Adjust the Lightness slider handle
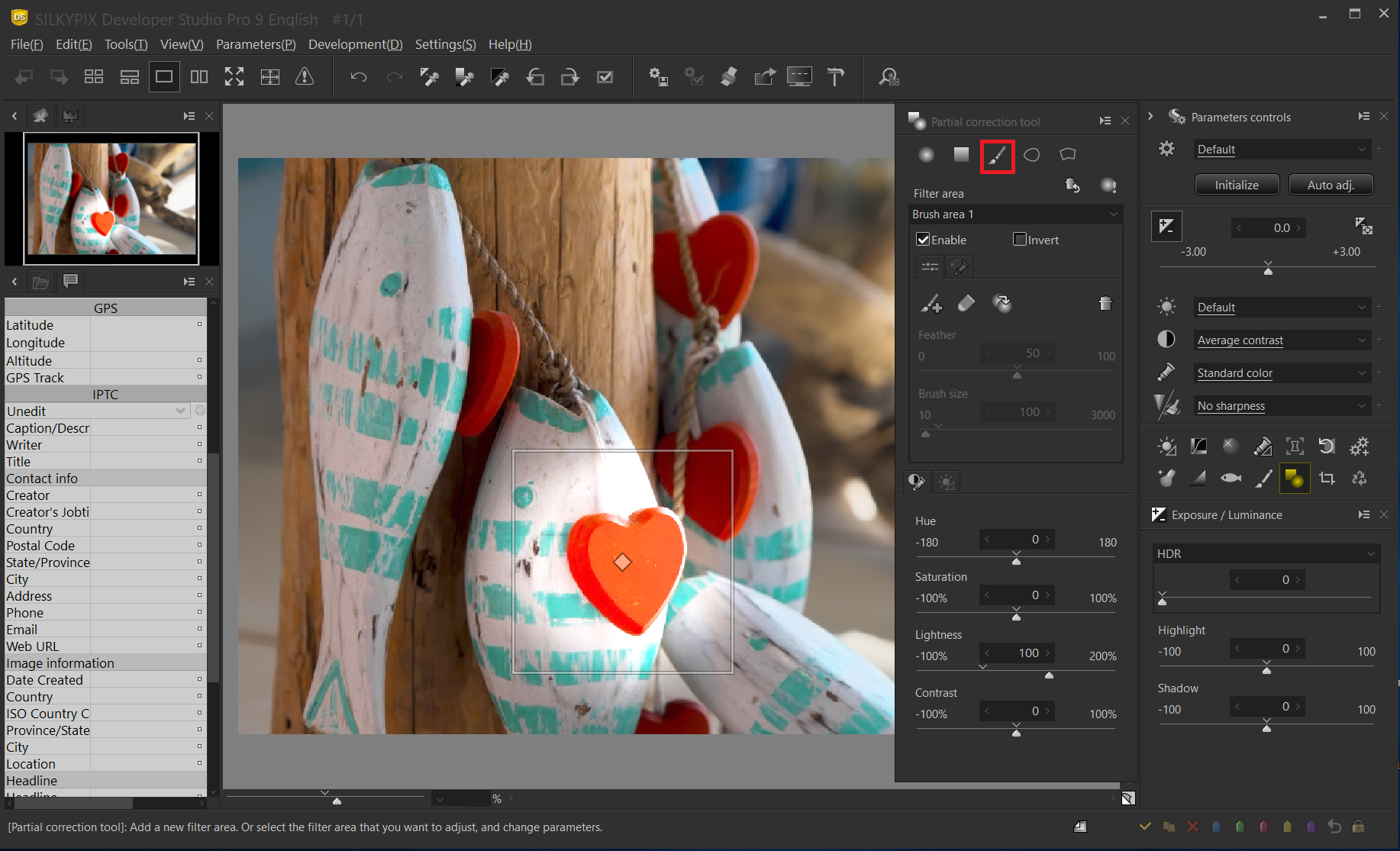The width and height of the screenshot is (1400, 851). (1049, 675)
